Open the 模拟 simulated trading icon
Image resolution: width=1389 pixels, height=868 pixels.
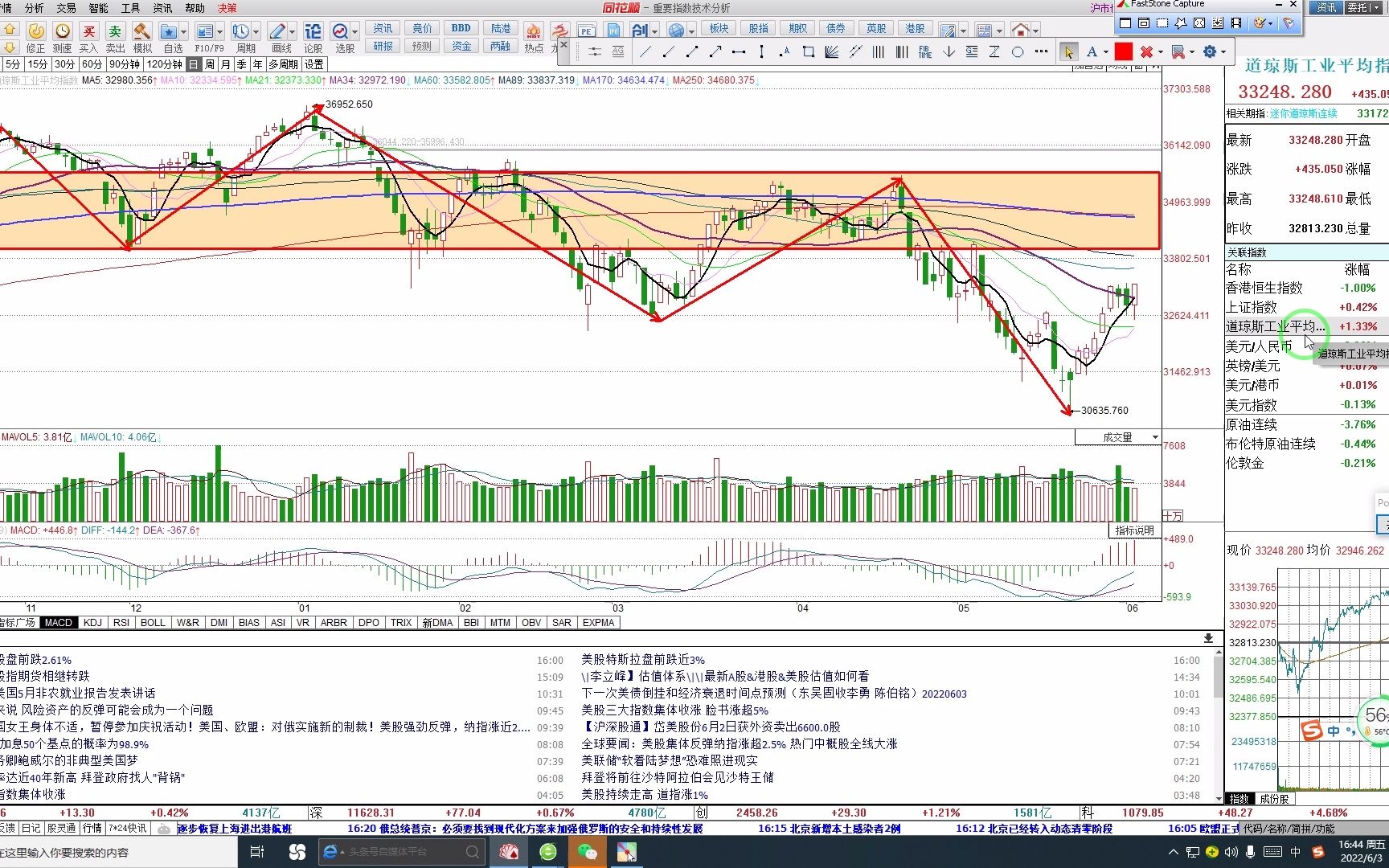[142, 31]
